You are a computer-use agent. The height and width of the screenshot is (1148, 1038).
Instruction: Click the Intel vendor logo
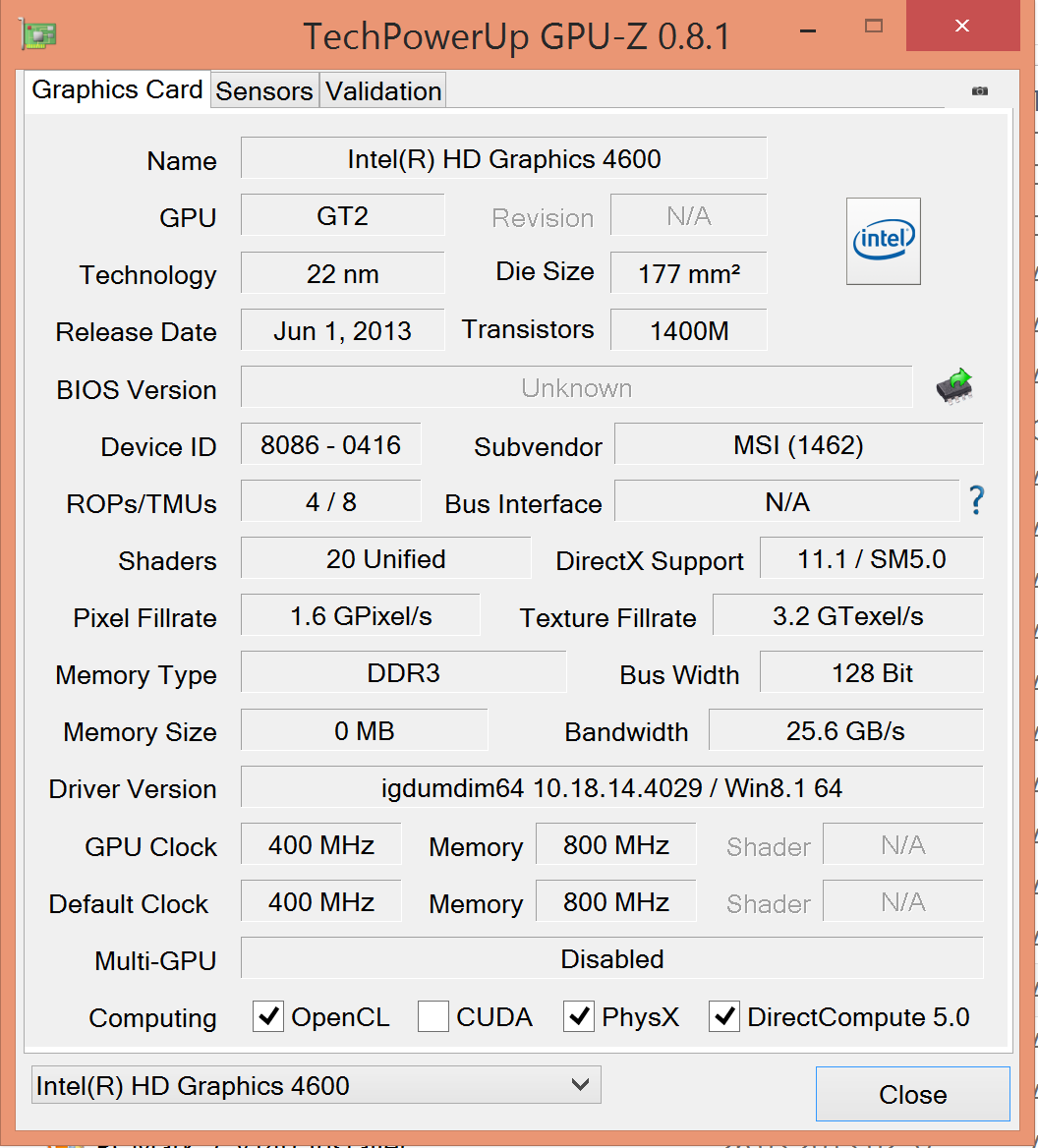883,241
